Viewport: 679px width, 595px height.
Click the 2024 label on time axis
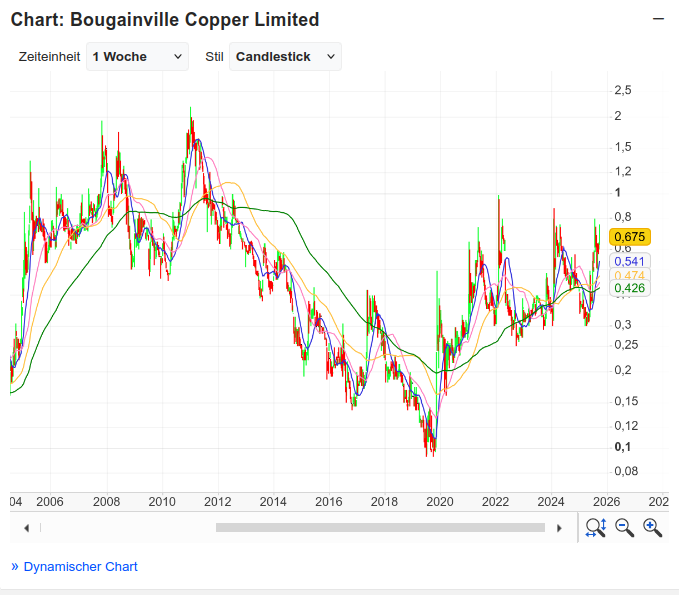click(551, 502)
